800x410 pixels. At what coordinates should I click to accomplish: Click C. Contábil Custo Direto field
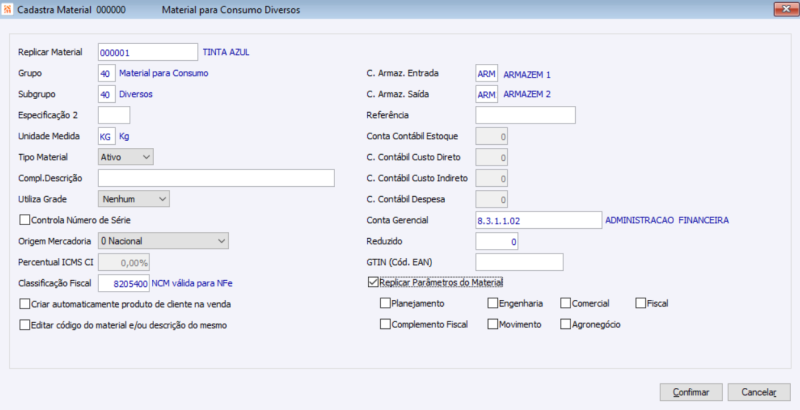491,157
